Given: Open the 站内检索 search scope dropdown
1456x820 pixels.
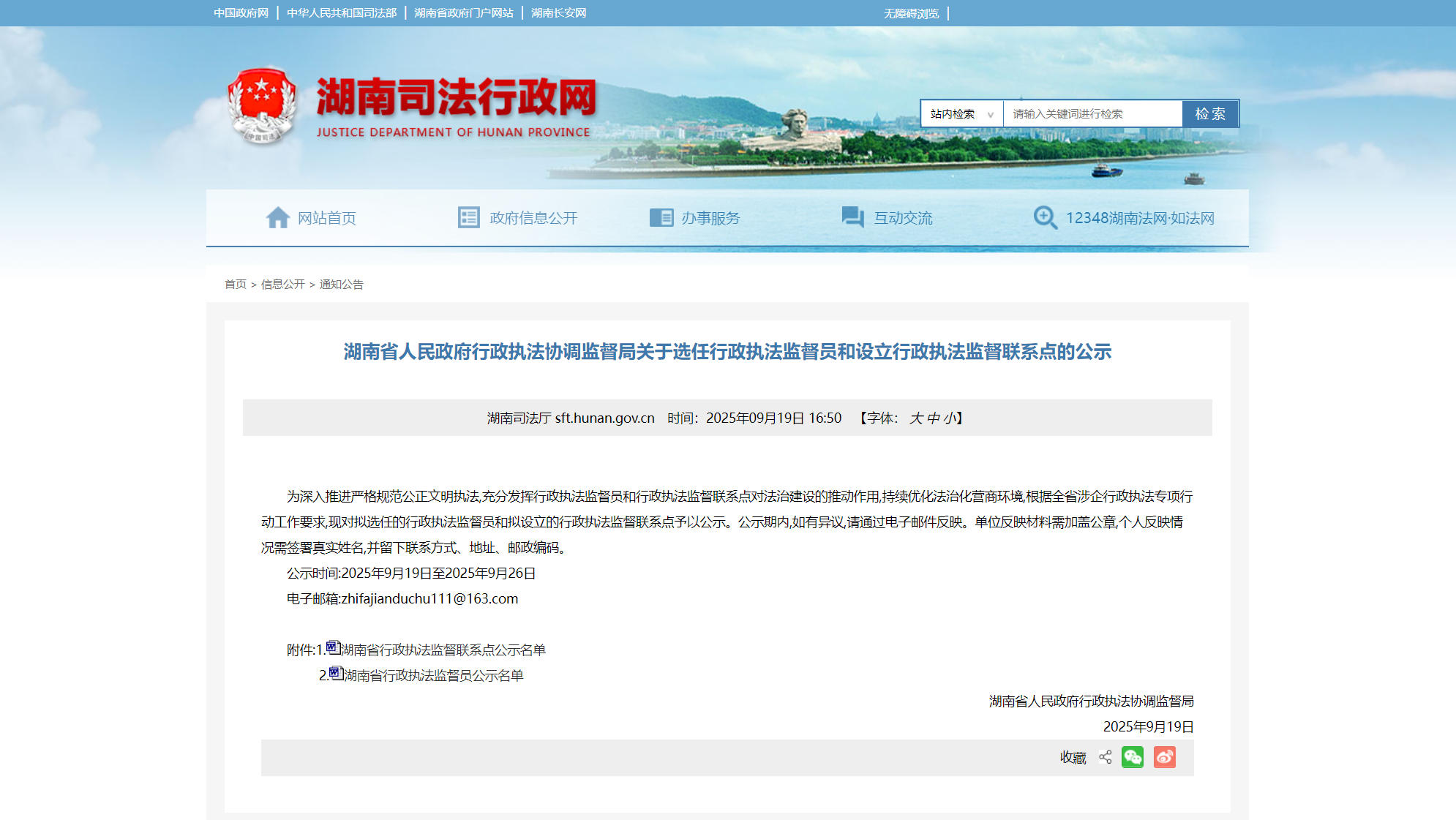Looking at the screenshot, I should (x=960, y=113).
